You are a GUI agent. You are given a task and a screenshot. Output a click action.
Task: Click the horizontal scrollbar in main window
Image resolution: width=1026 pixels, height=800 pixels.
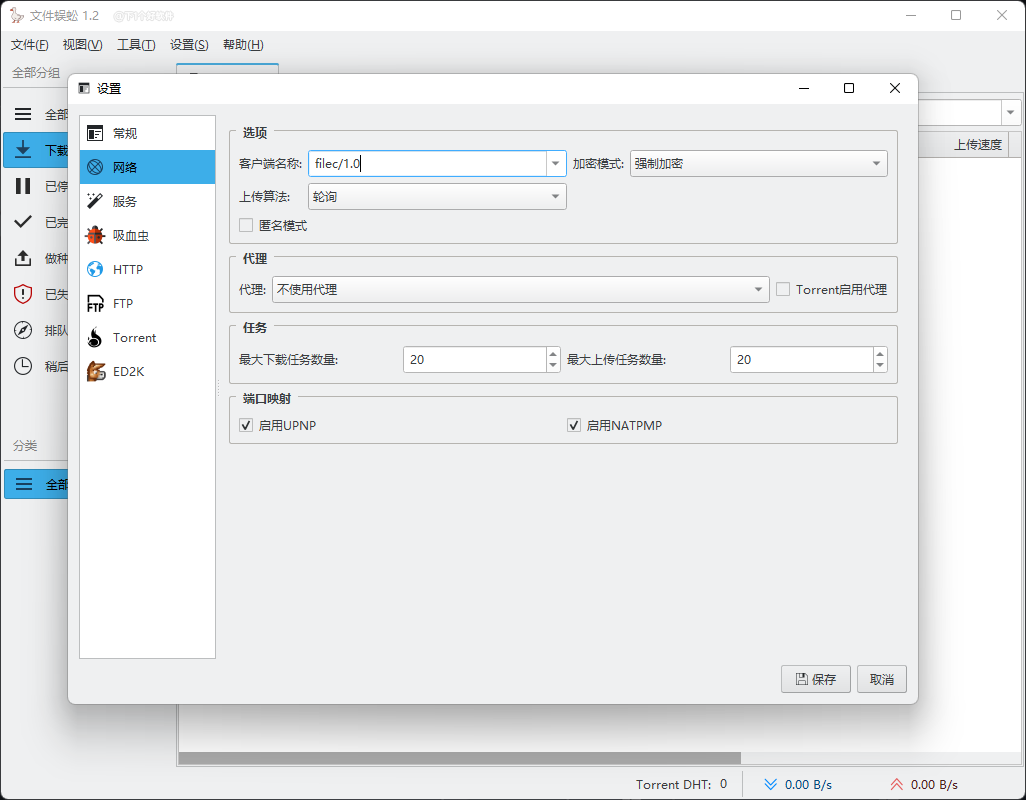460,757
